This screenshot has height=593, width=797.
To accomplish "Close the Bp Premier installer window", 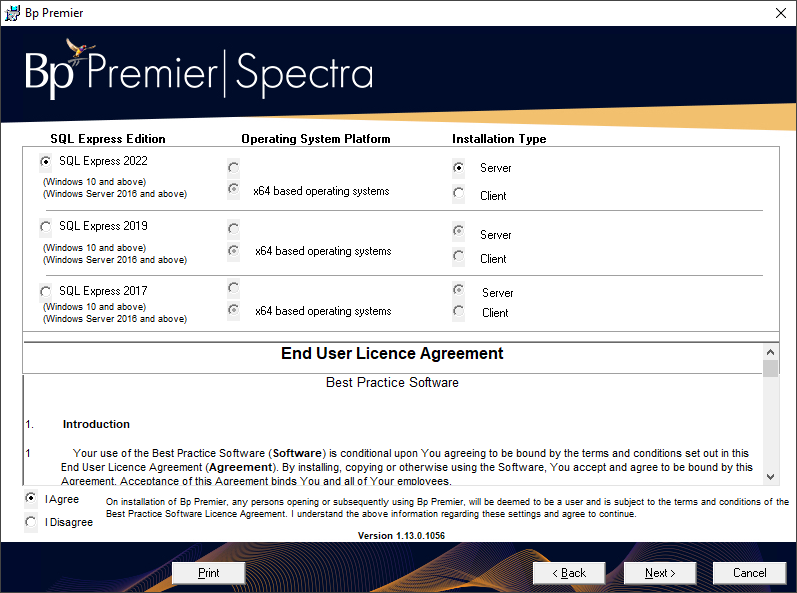I will tap(781, 13).
